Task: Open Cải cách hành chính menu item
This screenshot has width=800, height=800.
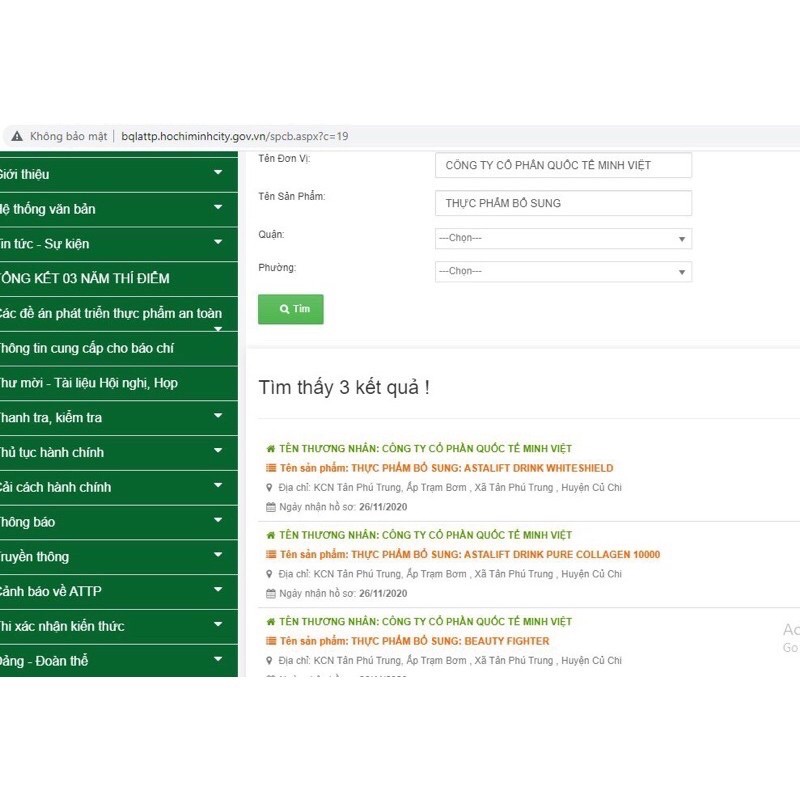Action: click(118, 487)
